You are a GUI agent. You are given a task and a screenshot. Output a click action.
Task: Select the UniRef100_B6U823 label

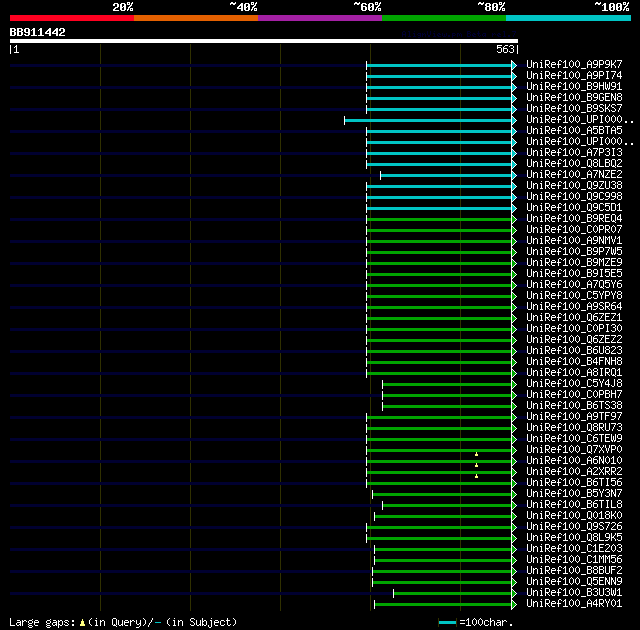[574, 351]
